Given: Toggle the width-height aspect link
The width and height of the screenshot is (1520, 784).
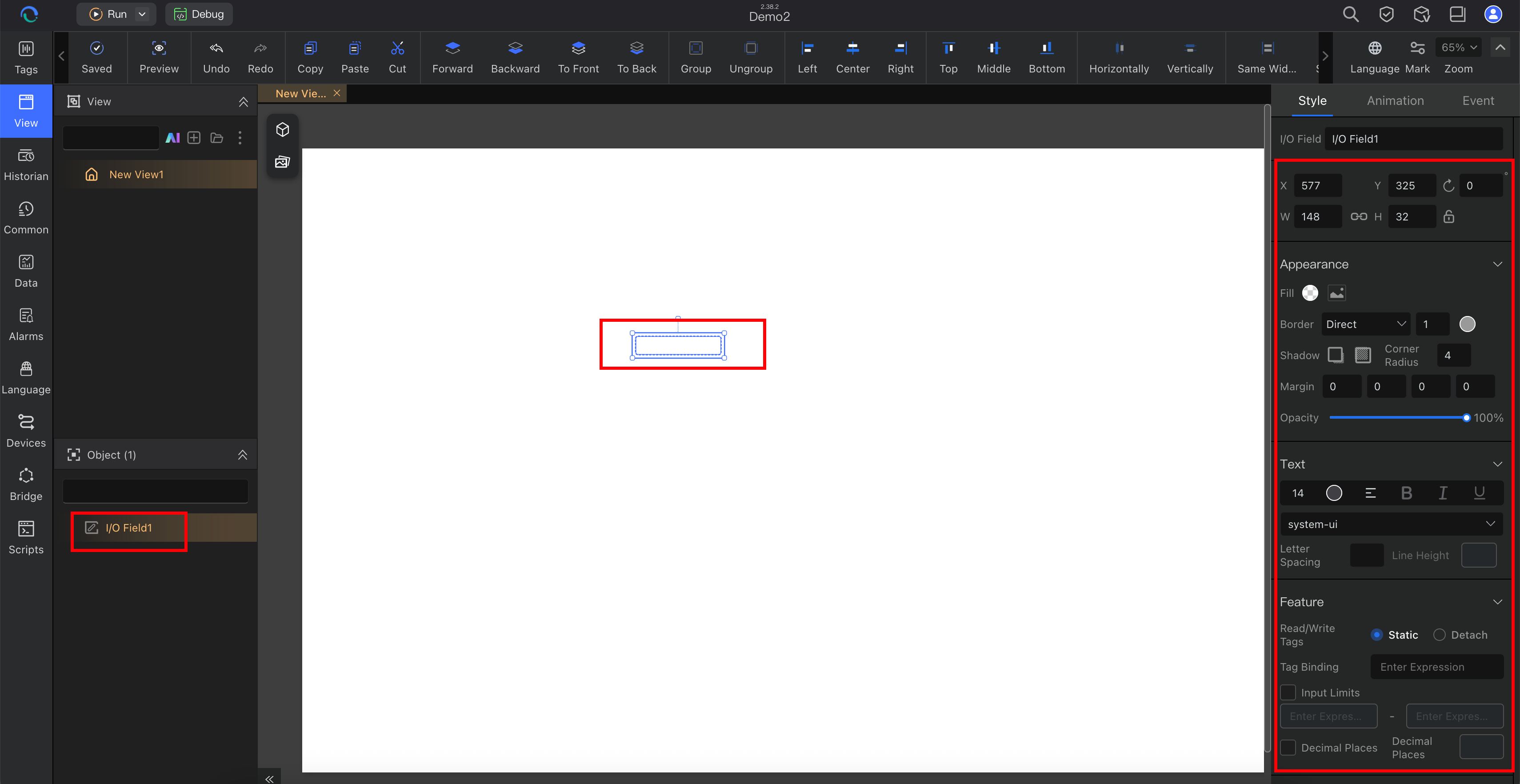Looking at the screenshot, I should (1359, 216).
